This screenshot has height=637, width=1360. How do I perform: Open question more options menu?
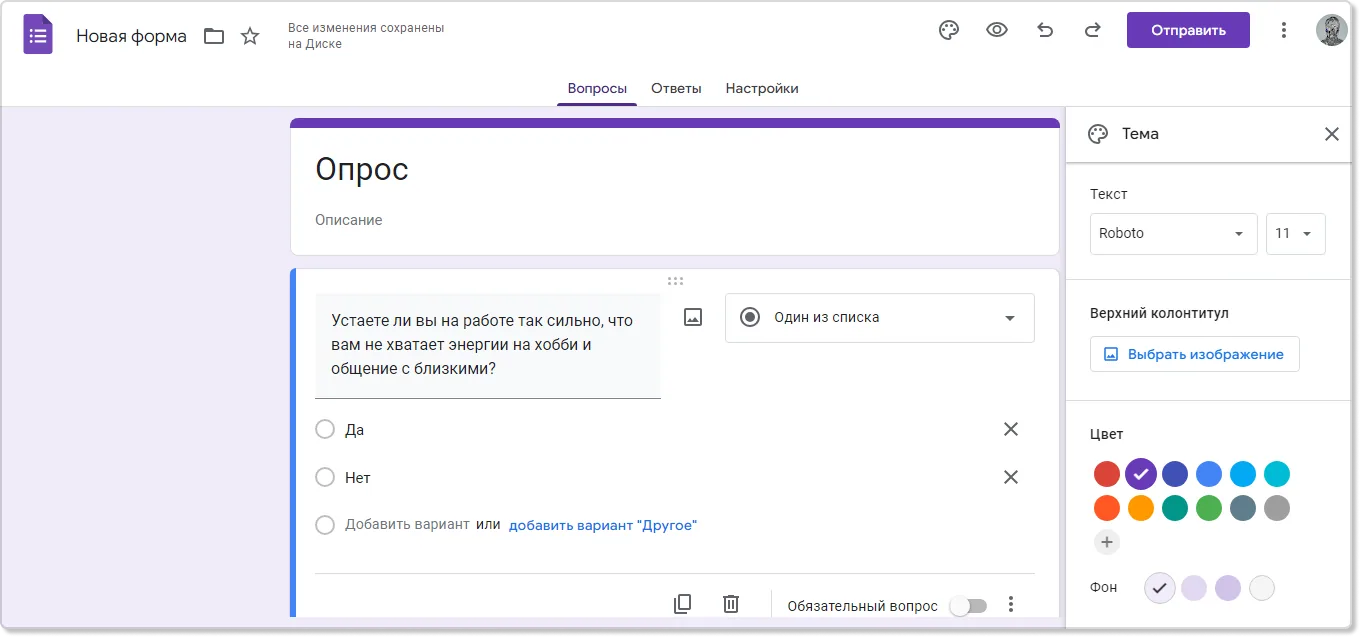(1011, 604)
